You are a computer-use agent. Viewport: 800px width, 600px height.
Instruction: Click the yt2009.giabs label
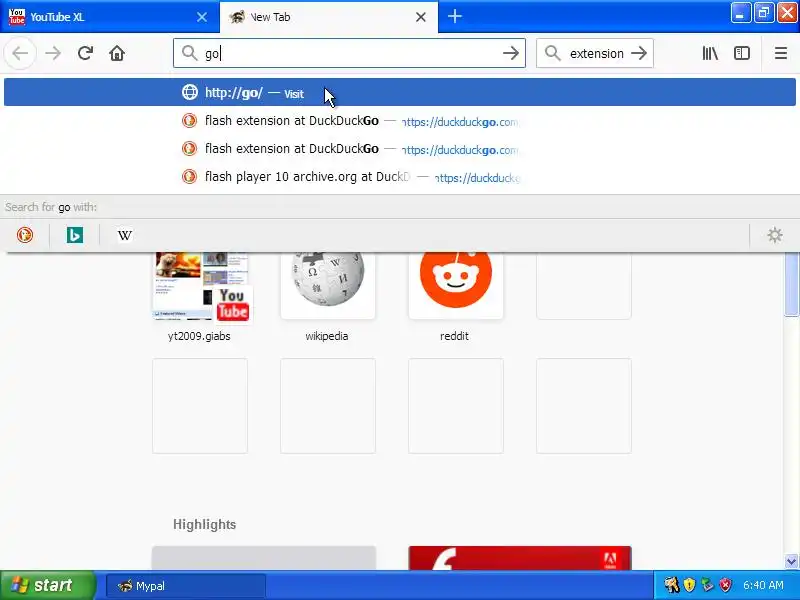pyautogui.click(x=199, y=336)
